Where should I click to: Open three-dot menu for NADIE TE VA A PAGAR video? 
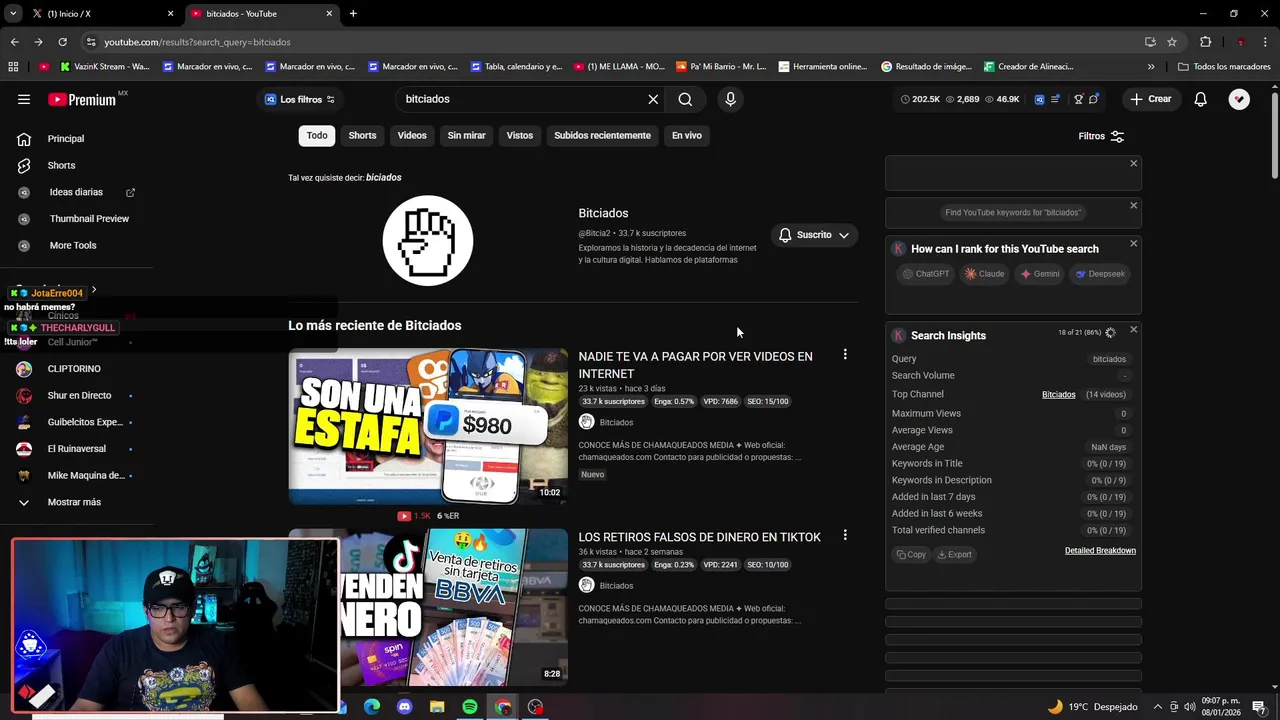coord(845,354)
